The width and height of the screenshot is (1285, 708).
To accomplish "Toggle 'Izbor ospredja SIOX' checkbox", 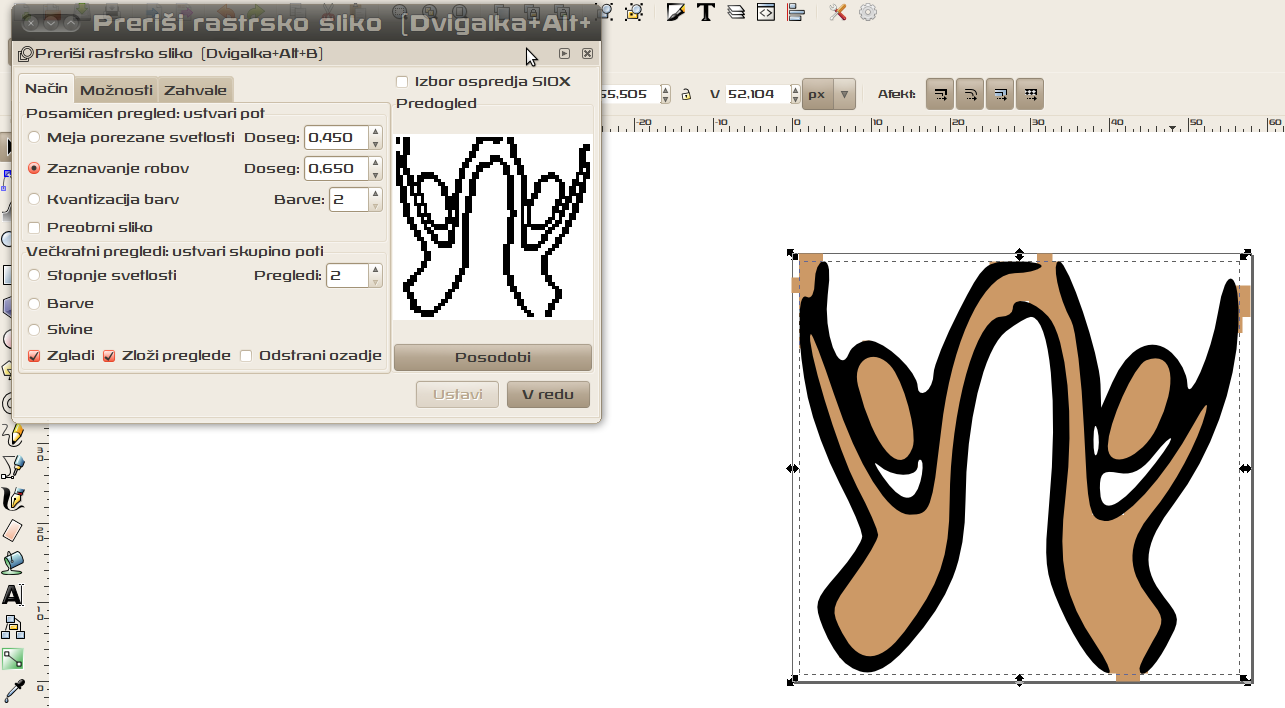I will click(402, 81).
